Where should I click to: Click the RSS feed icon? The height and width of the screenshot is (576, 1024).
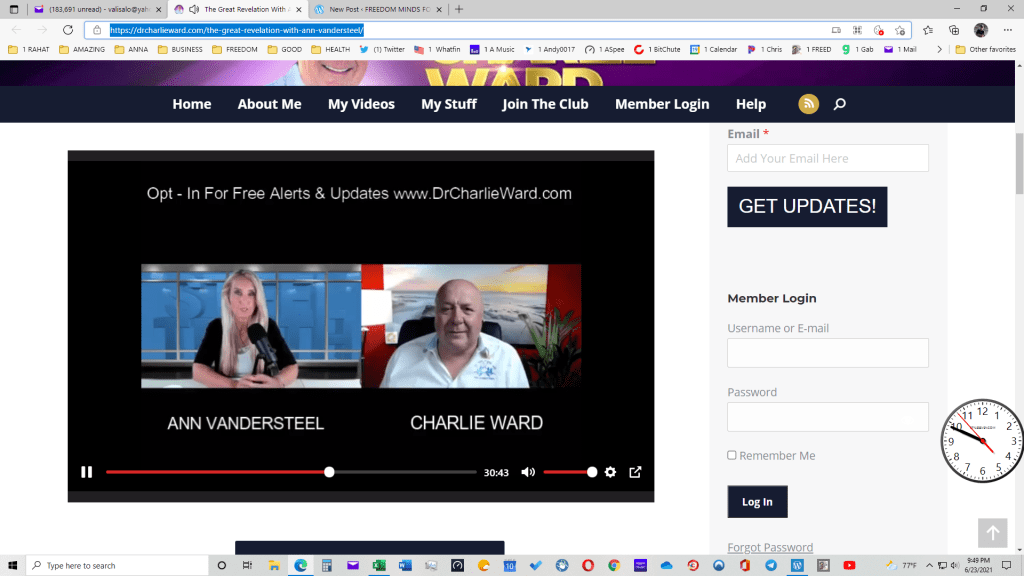point(808,104)
